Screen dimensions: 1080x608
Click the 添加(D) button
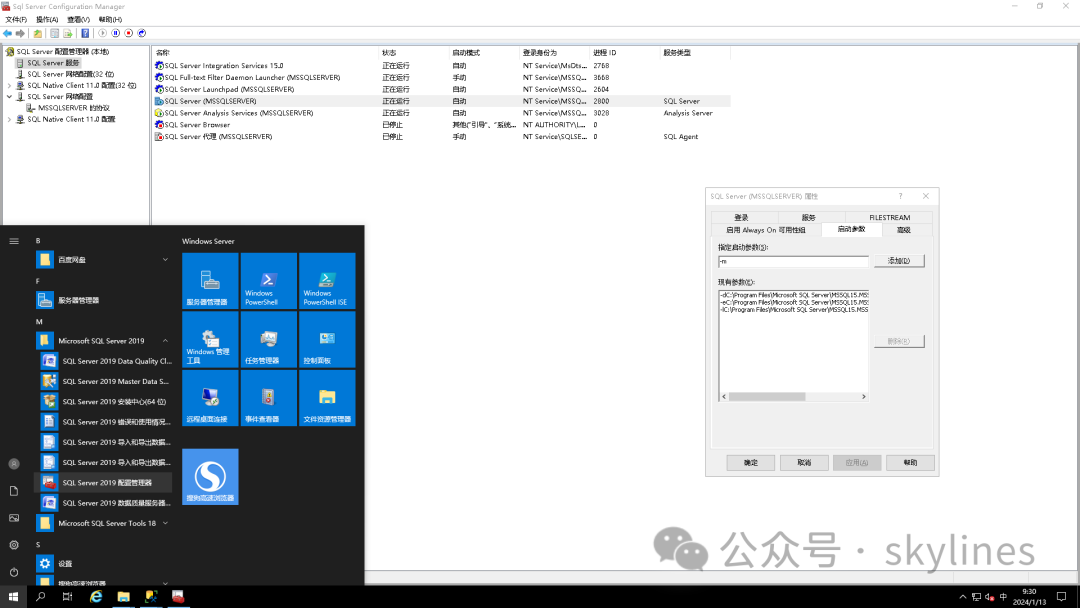coord(899,261)
